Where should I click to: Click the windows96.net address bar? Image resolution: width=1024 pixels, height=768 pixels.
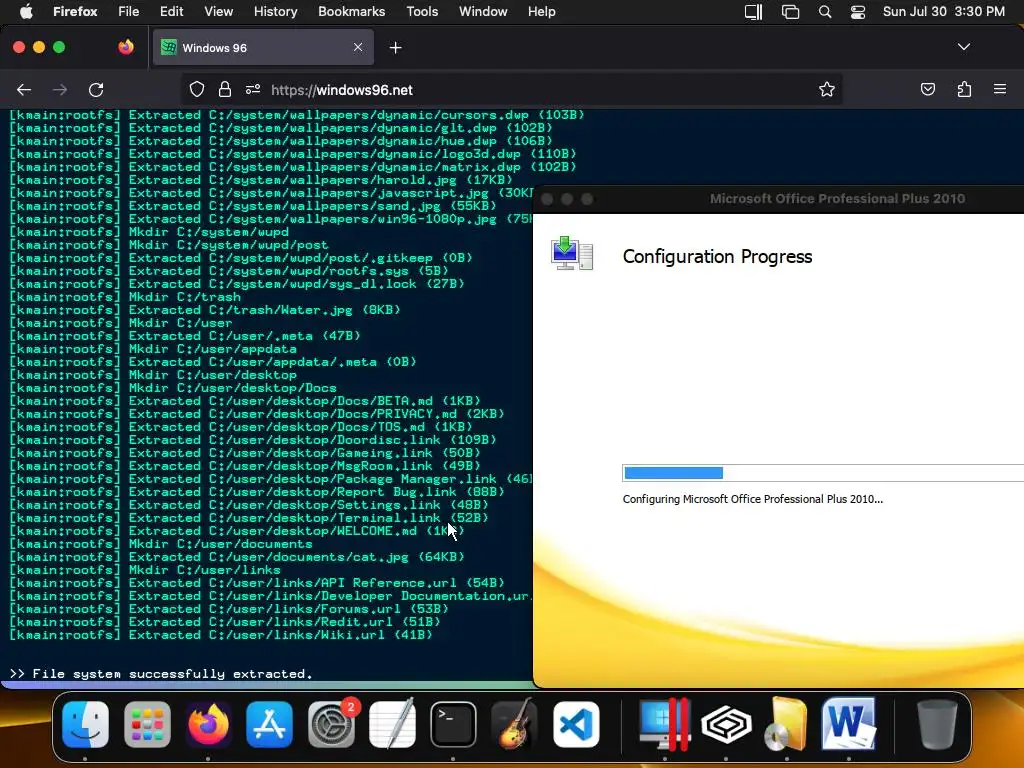tap(511, 89)
